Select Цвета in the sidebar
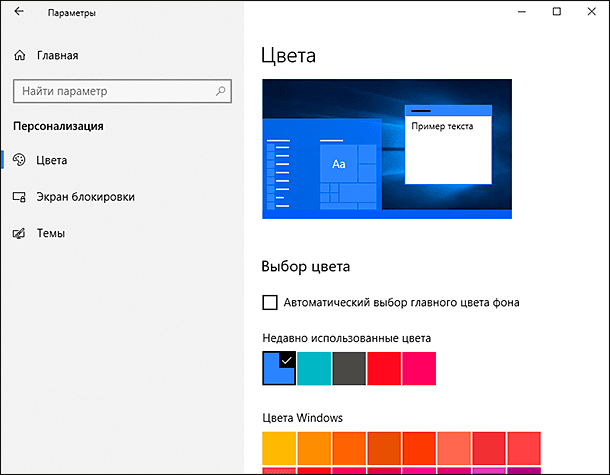Image resolution: width=610 pixels, height=475 pixels. (x=51, y=160)
